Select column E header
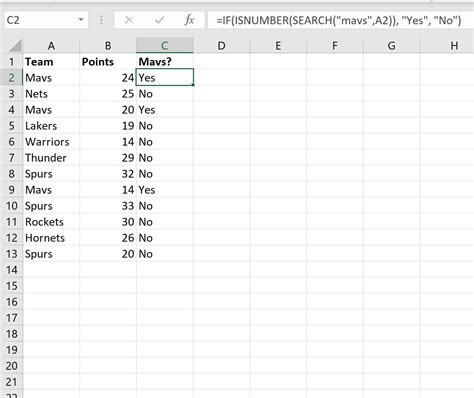 (278, 46)
